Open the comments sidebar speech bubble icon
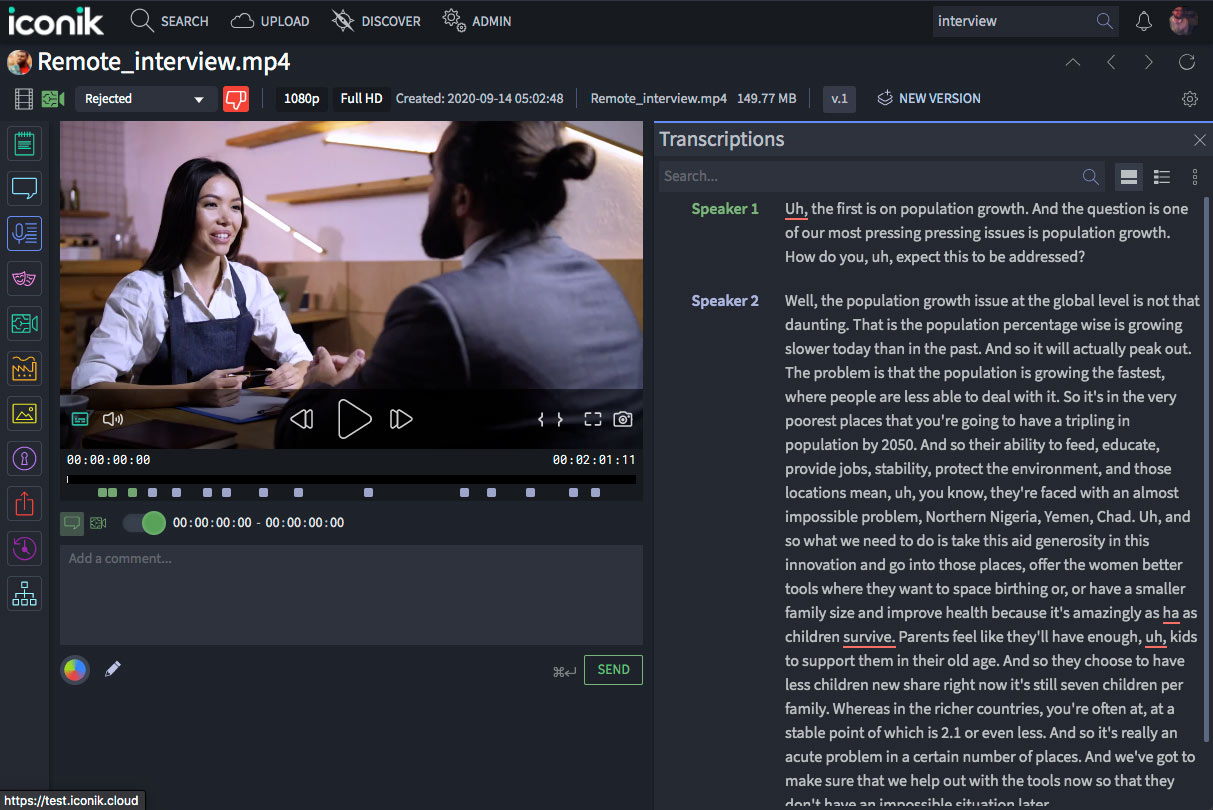 point(24,188)
